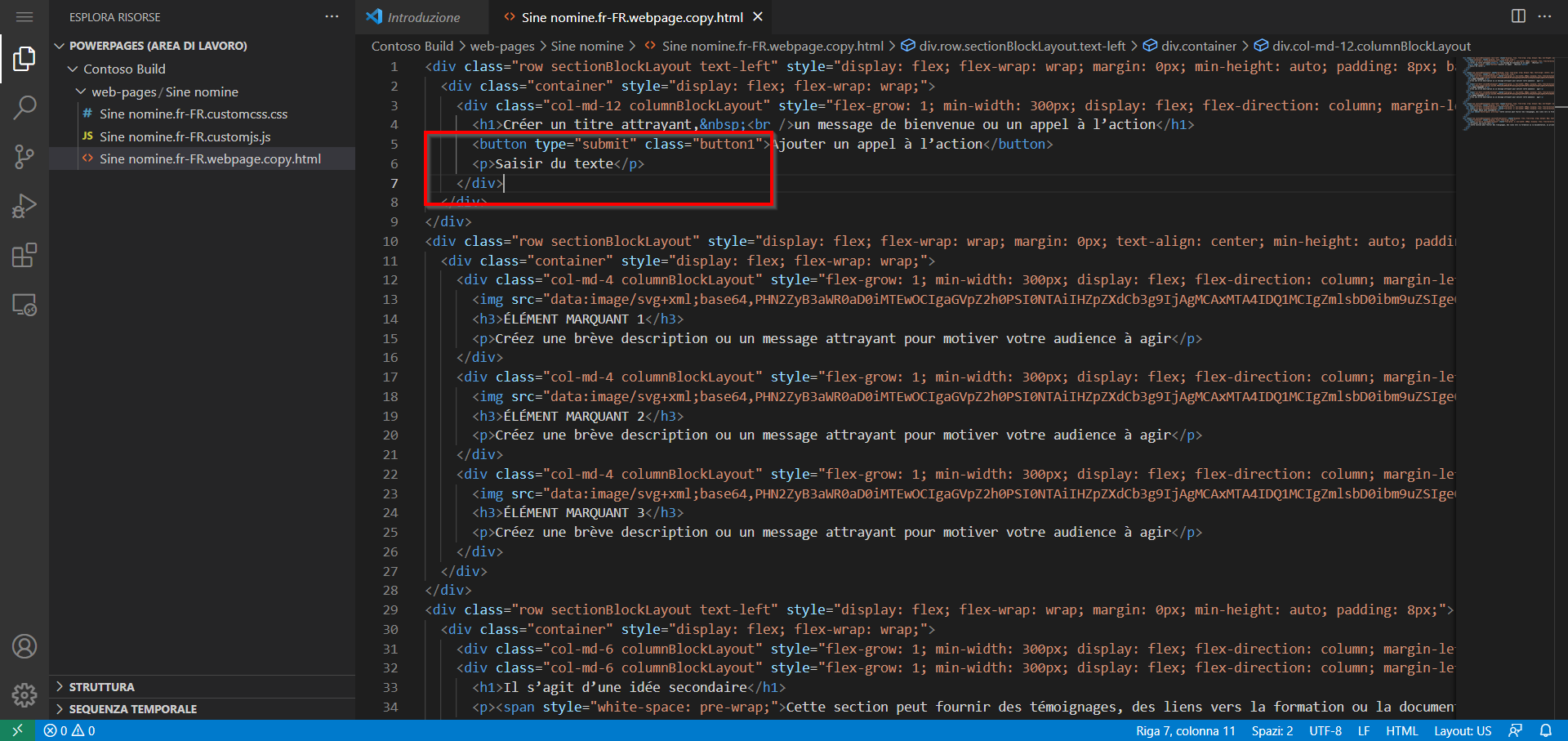This screenshot has height=741, width=1568.
Task: Open the Explorer view icon
Action: (x=24, y=58)
